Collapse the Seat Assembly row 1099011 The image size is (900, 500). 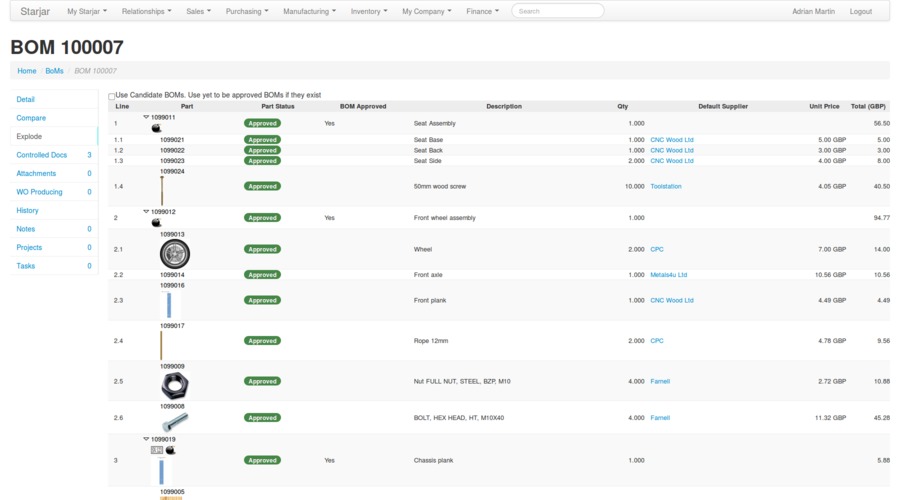(146, 117)
